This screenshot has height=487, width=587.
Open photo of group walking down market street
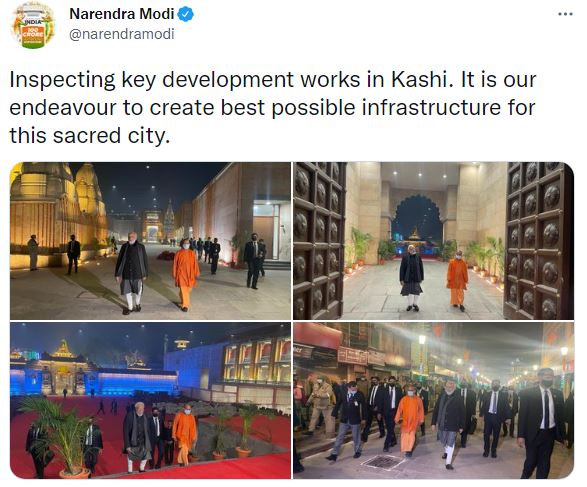(x=433, y=400)
